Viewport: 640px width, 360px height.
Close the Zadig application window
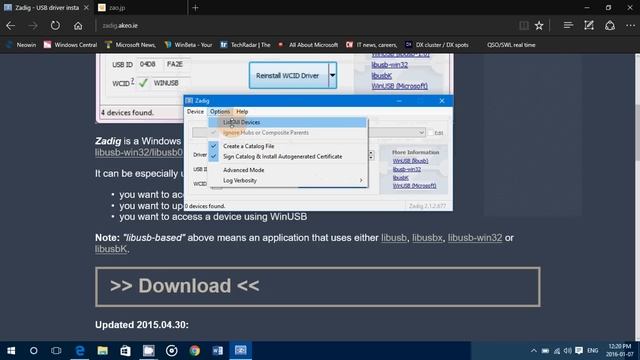[x=442, y=101]
